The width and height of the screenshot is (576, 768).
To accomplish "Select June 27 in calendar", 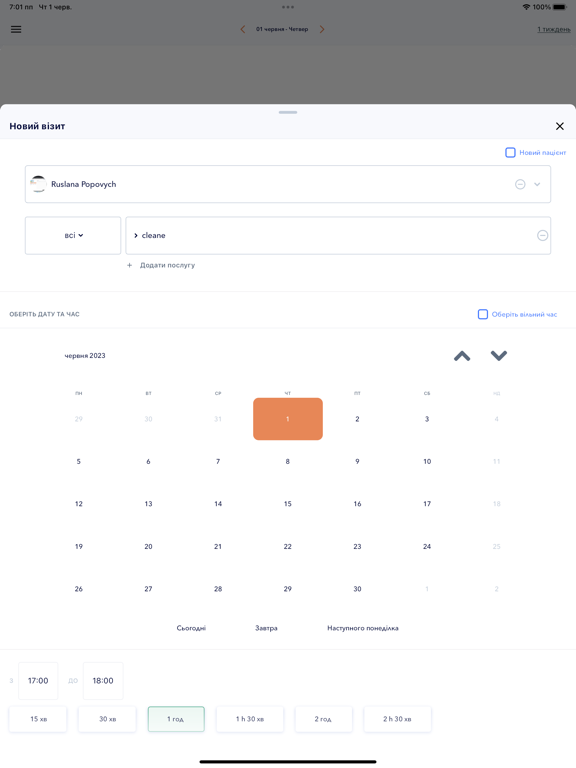I will [x=148, y=589].
